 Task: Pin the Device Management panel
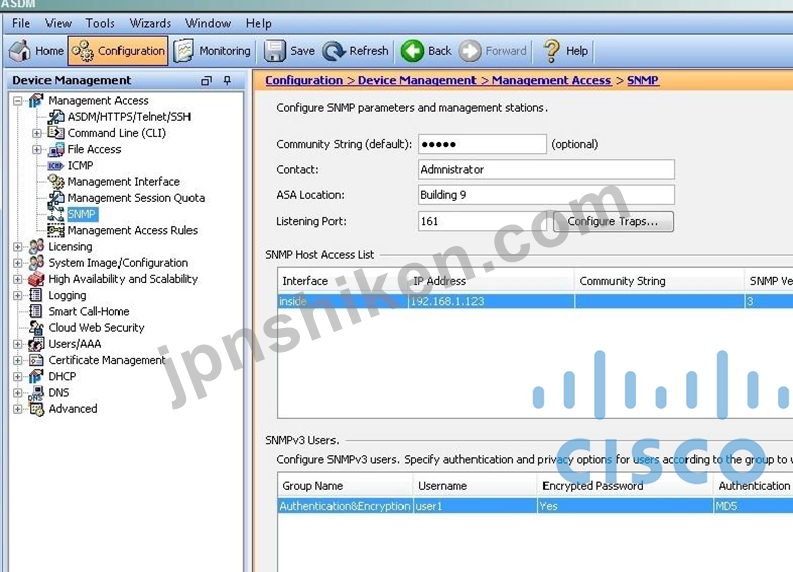(228, 80)
